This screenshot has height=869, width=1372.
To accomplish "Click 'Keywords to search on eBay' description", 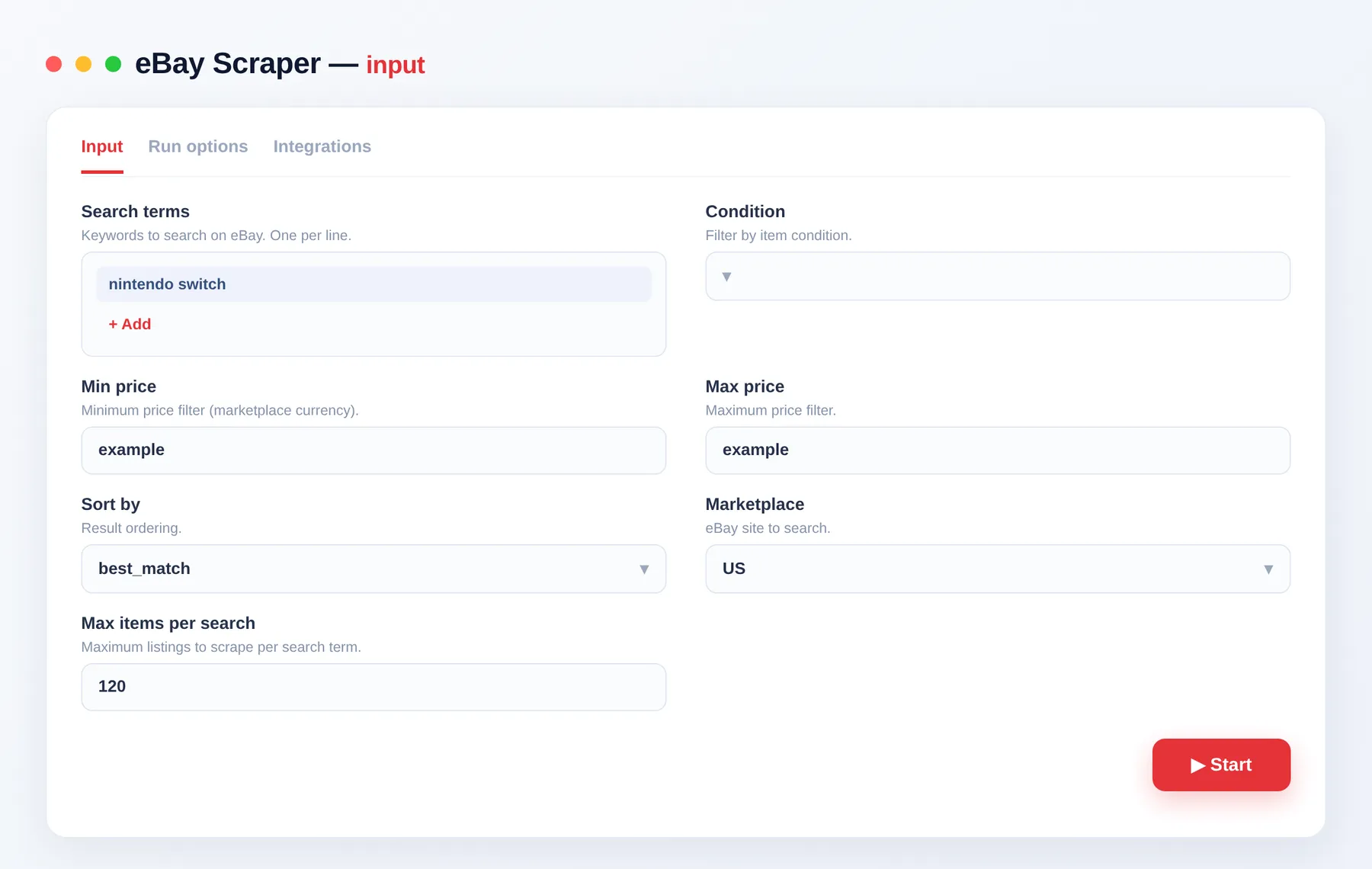I will click(x=216, y=236).
